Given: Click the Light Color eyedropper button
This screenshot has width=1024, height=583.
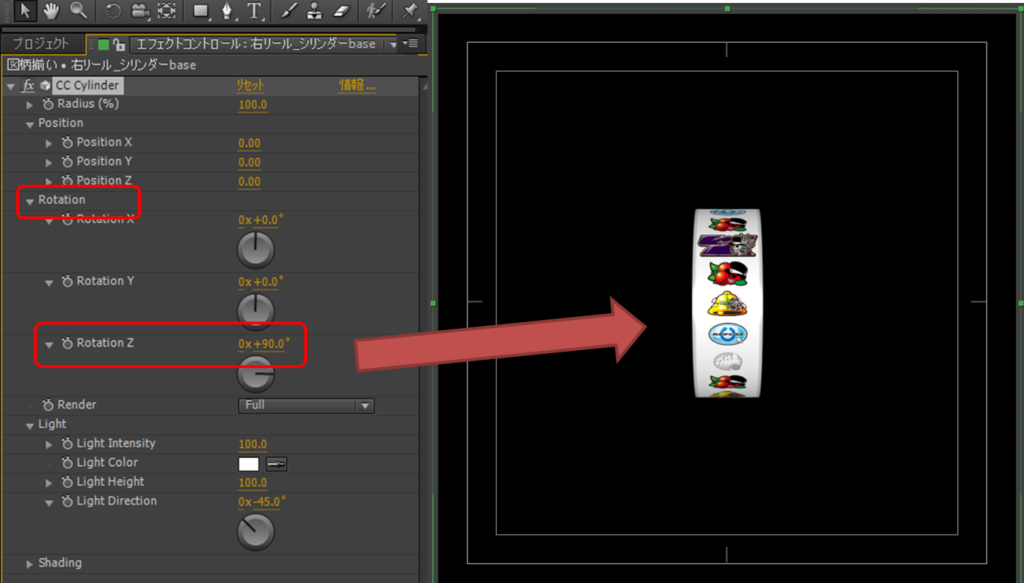Looking at the screenshot, I should [x=277, y=464].
